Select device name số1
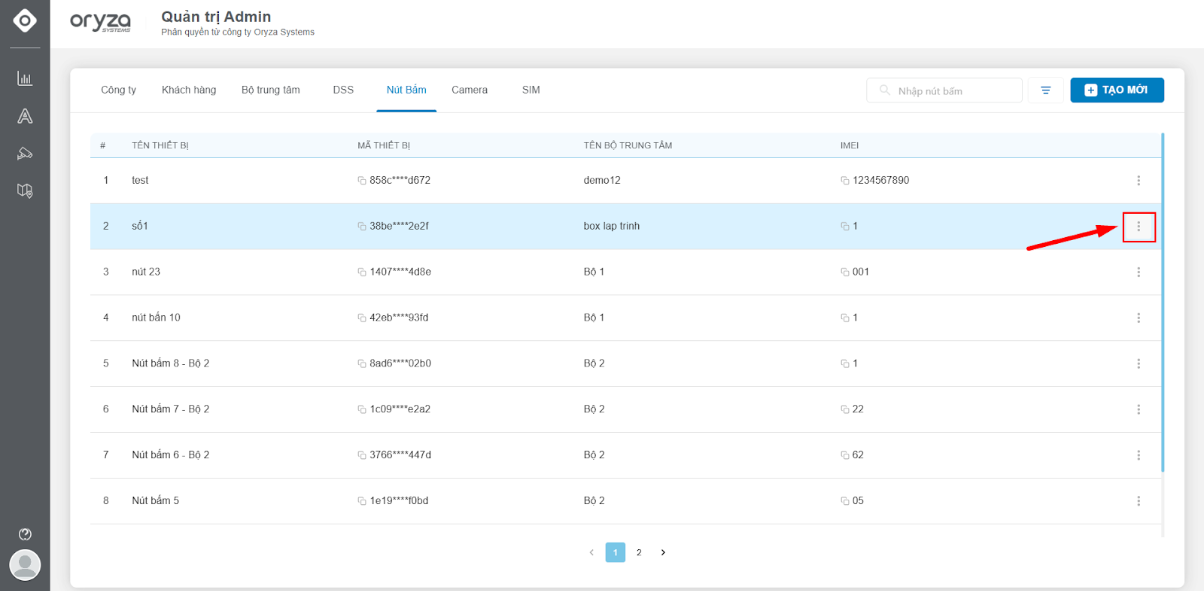Viewport: 1204px width, 591px height. pyautogui.click(x=140, y=227)
